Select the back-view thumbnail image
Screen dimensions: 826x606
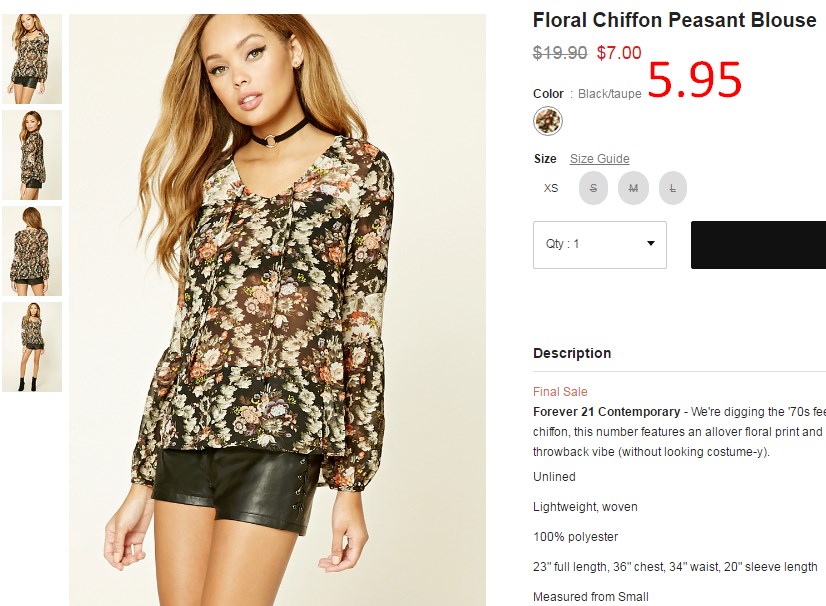pyautogui.click(x=32, y=251)
